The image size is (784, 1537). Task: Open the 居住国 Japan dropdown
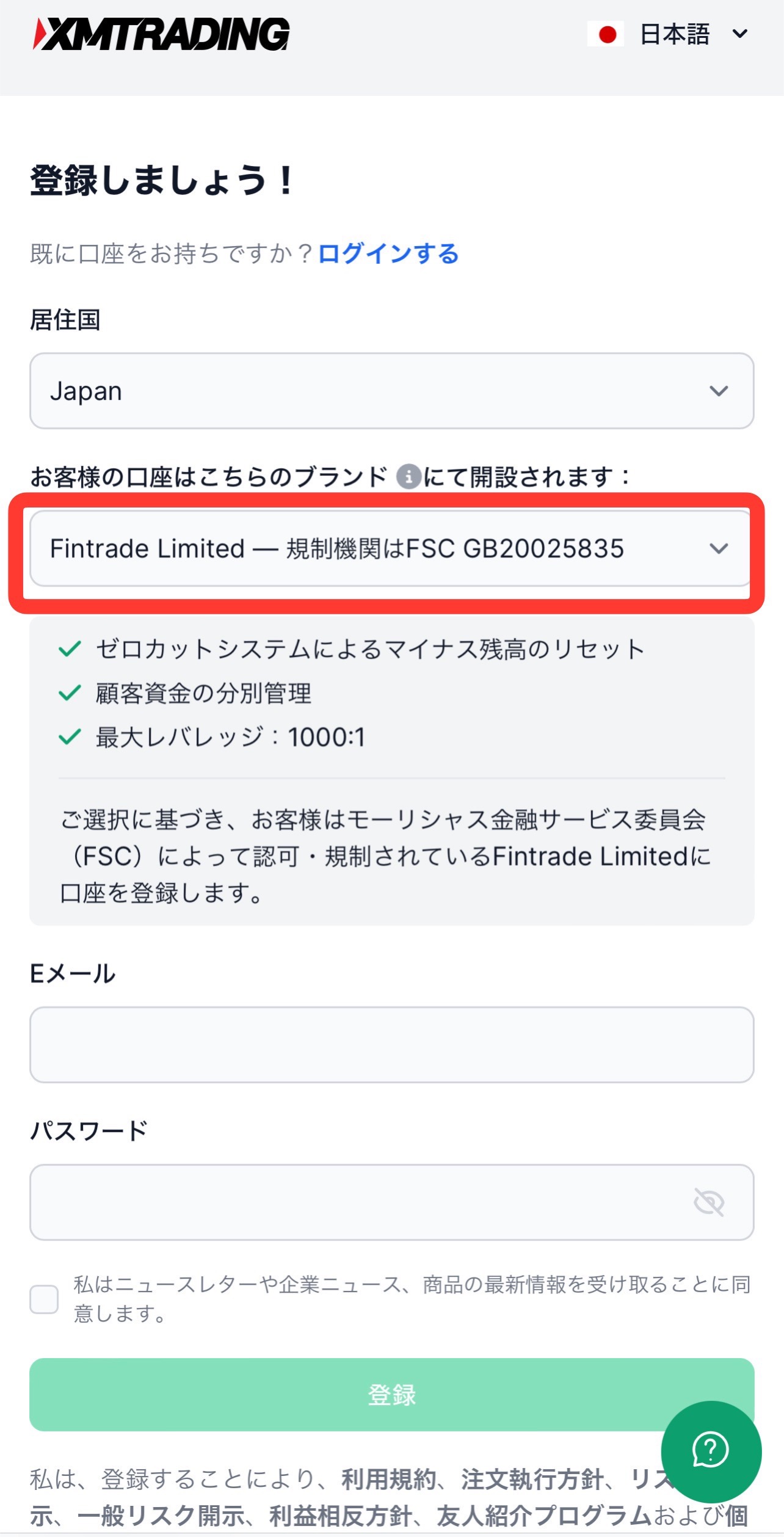click(x=391, y=391)
